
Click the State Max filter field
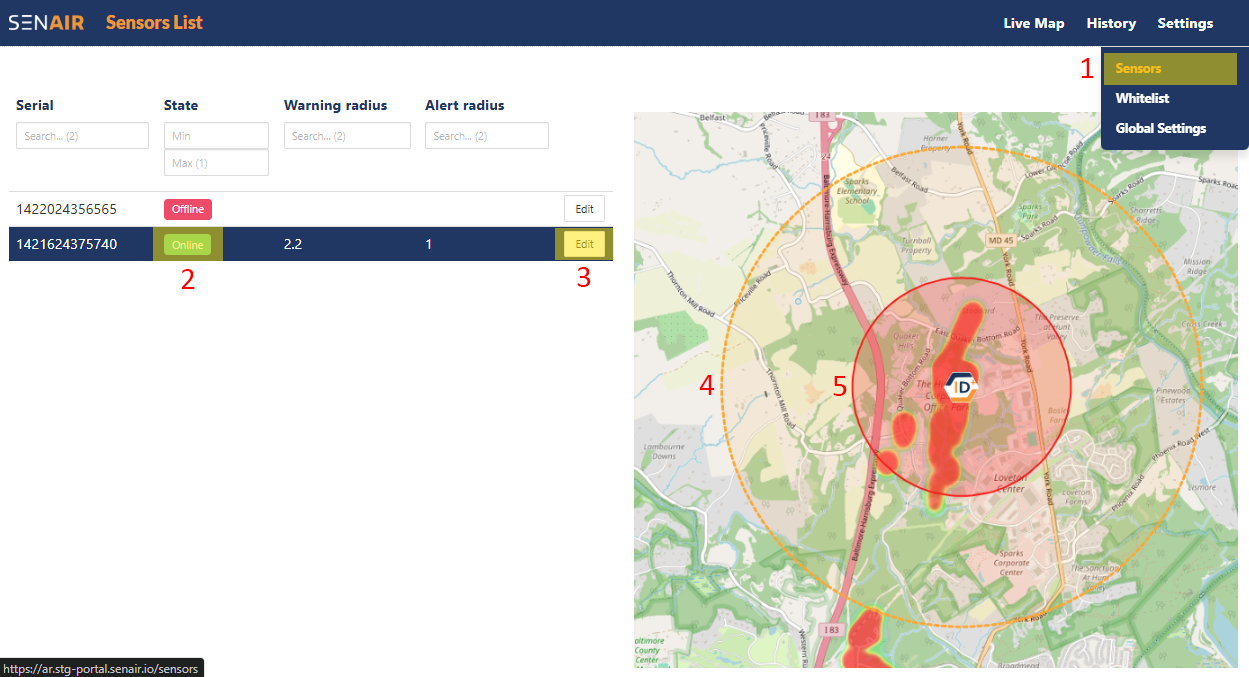[216, 162]
